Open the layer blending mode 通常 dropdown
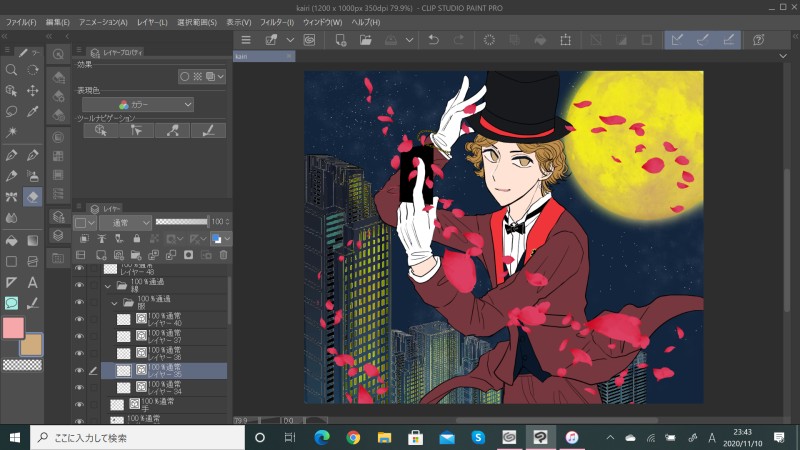 point(128,222)
